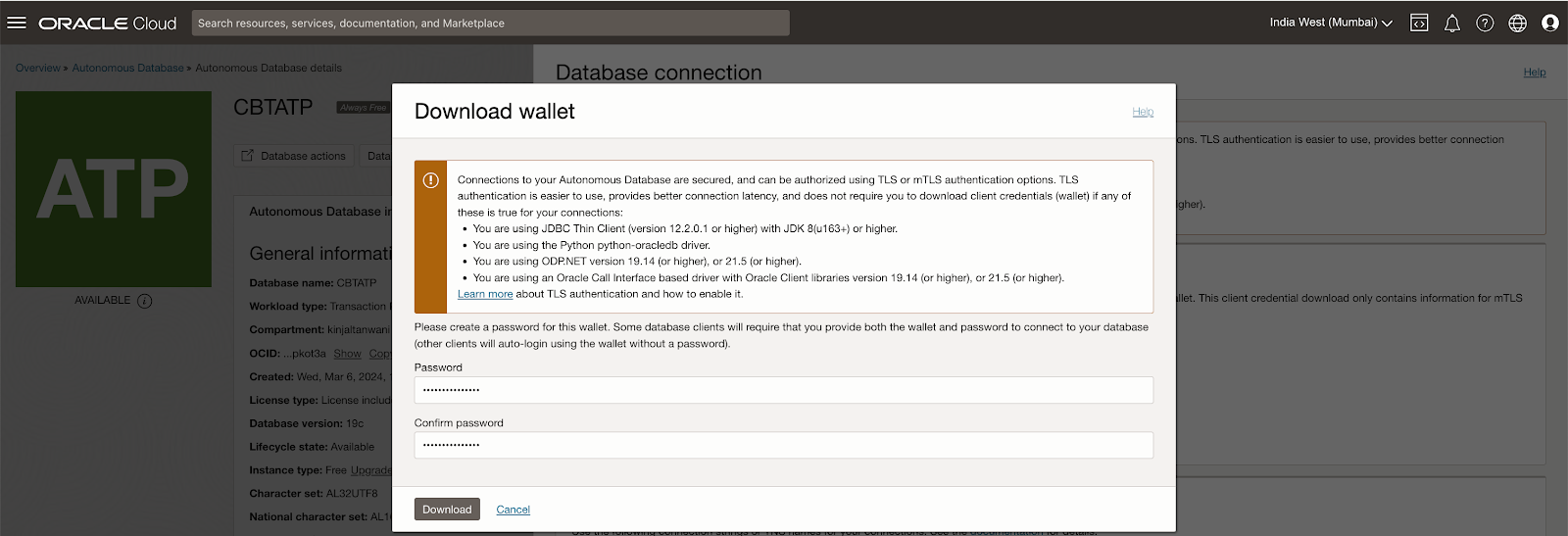Click the JDBC Thin Client bullet text
This screenshot has height=536, width=1568.
(685, 229)
